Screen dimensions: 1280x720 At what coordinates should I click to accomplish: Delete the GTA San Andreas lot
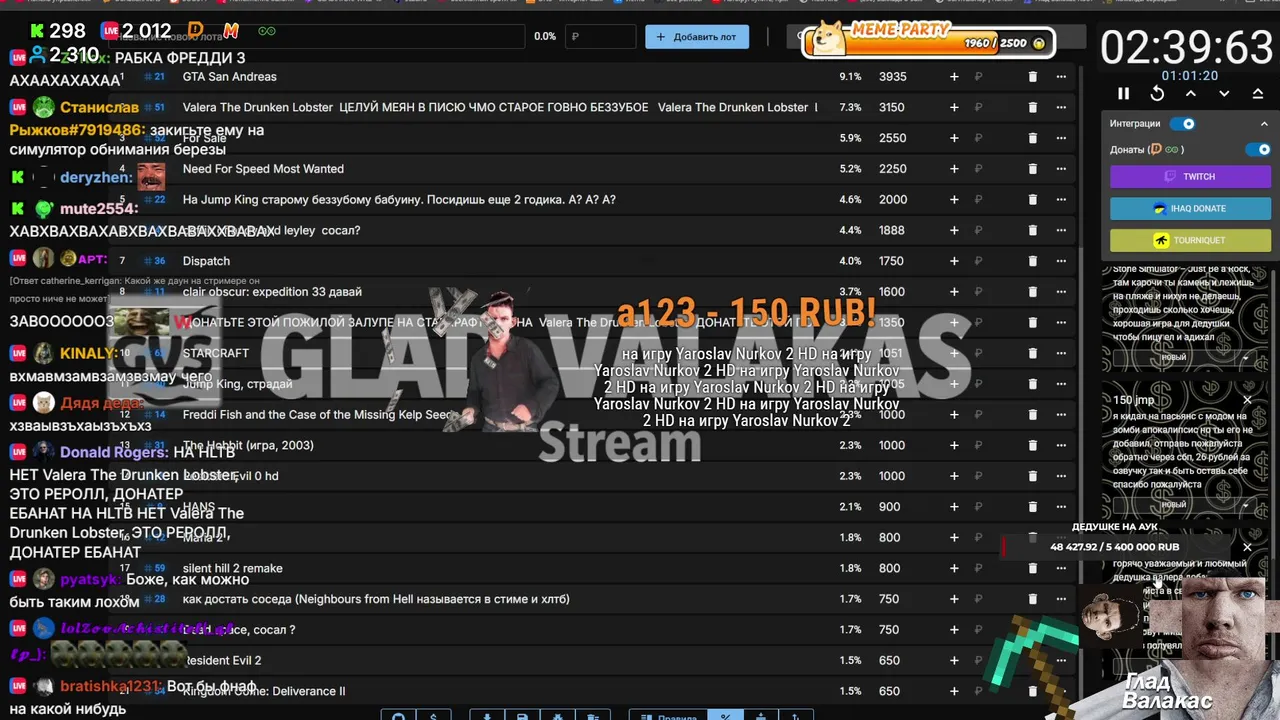click(1033, 77)
